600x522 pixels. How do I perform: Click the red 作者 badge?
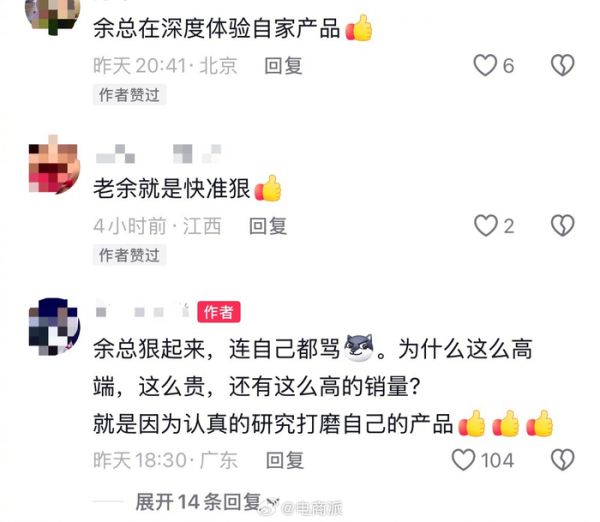coord(218,312)
